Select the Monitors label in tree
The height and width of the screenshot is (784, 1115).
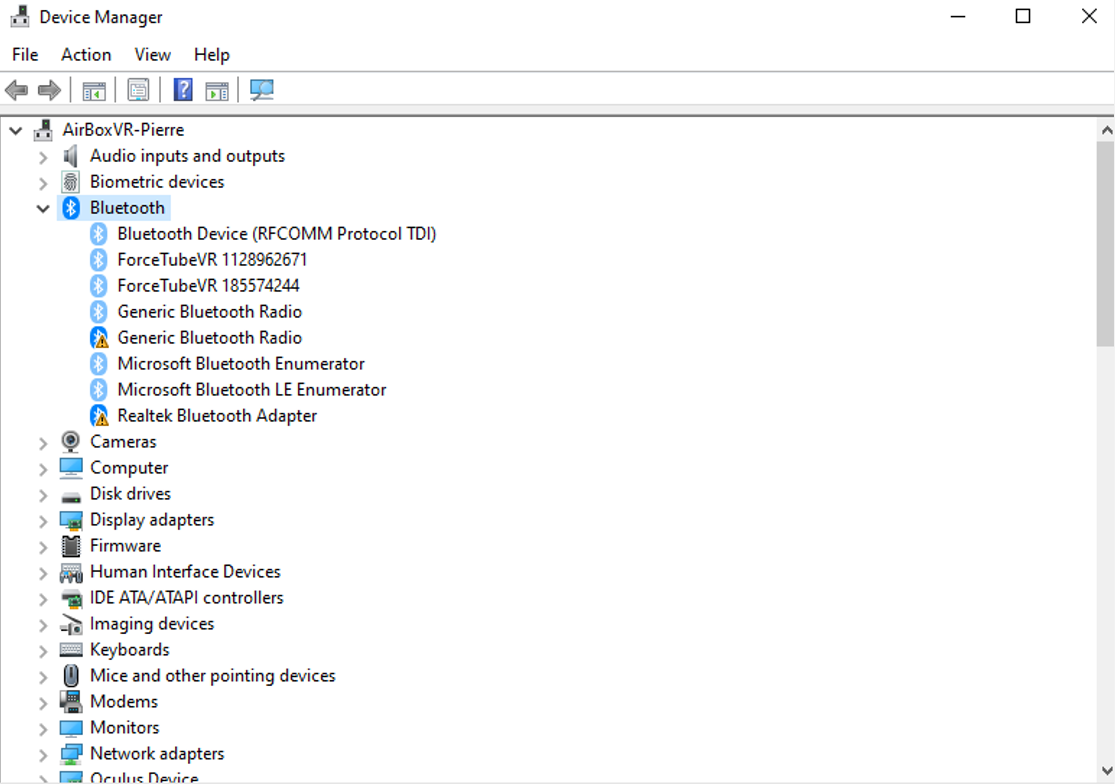click(124, 728)
